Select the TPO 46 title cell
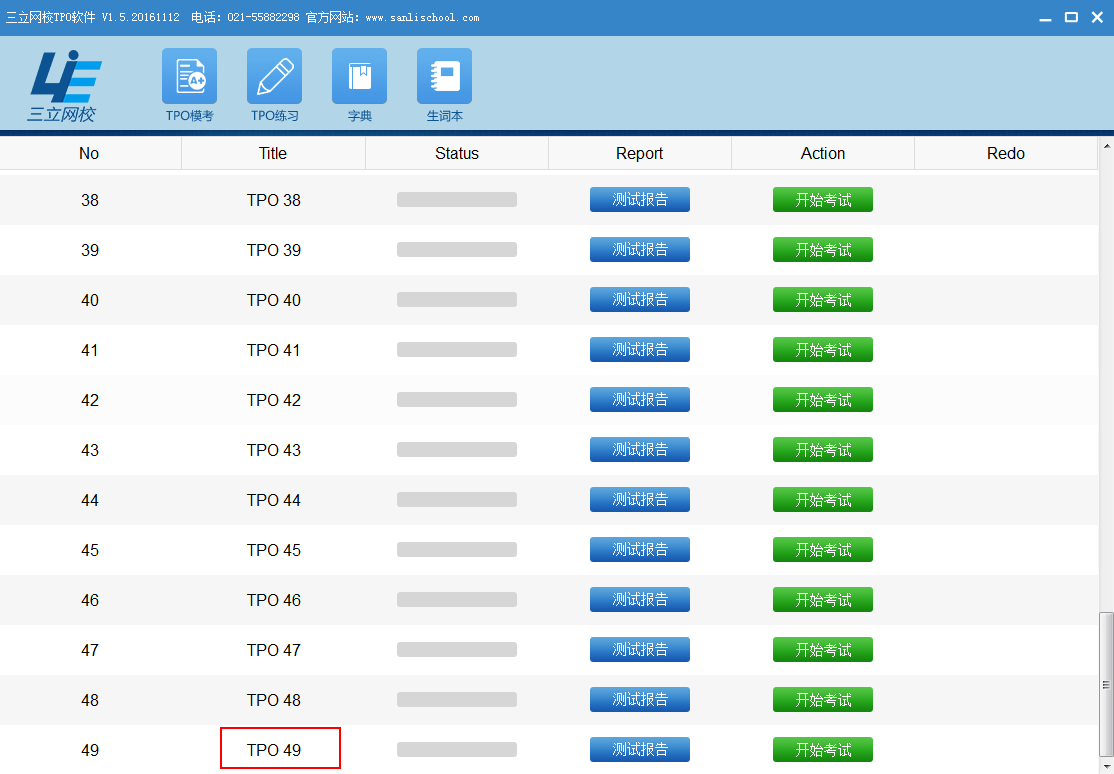1114x774 pixels. point(274,600)
